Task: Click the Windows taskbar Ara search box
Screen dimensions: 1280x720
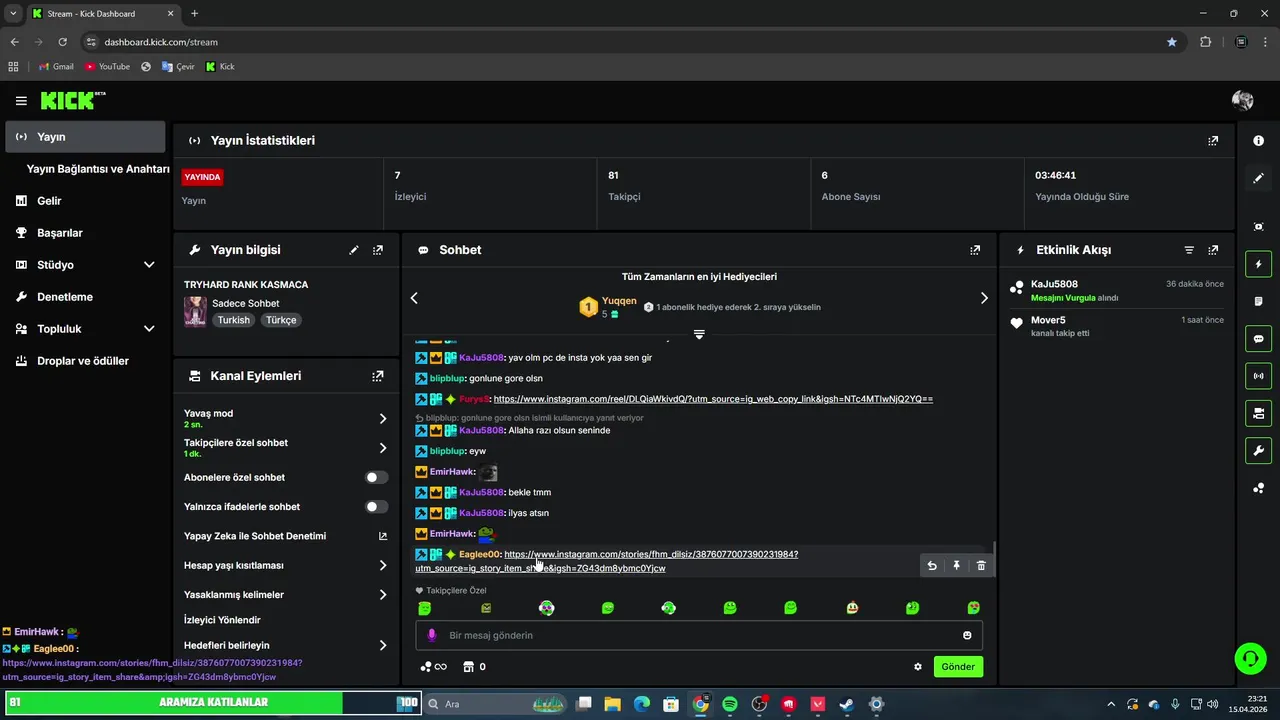Action: [496, 704]
